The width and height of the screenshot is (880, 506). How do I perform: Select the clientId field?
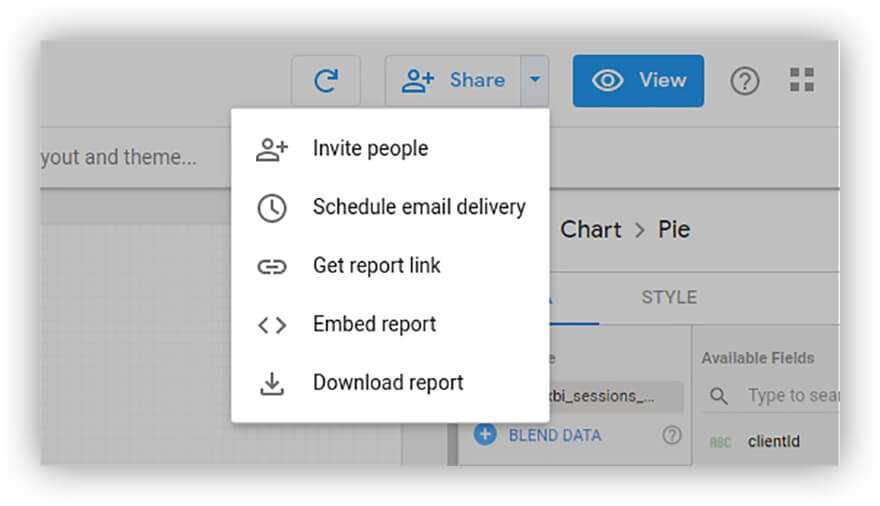pos(773,442)
